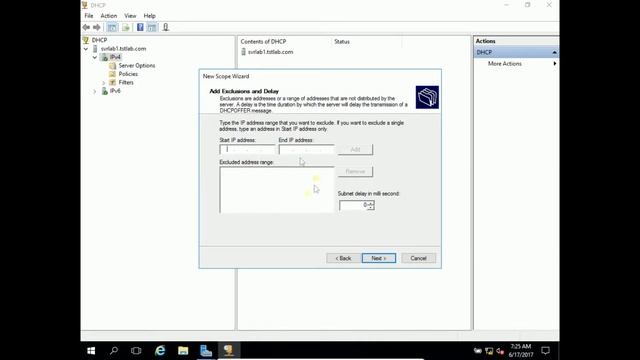Click the Start IP address field
This screenshot has width=640, height=360.
click(x=248, y=150)
